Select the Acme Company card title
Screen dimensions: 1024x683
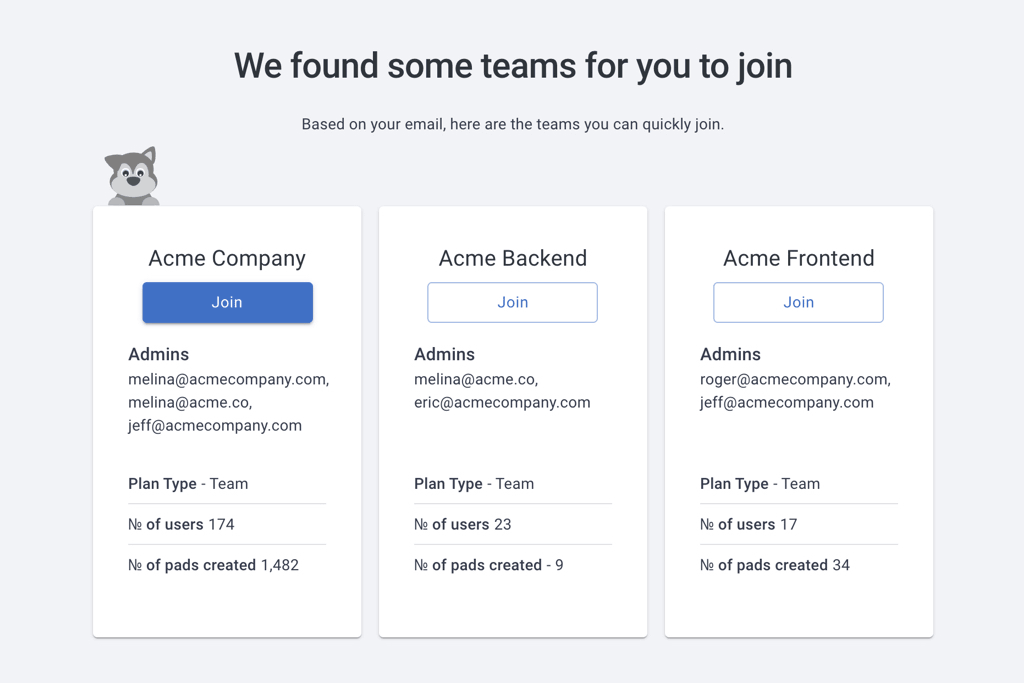point(227,258)
